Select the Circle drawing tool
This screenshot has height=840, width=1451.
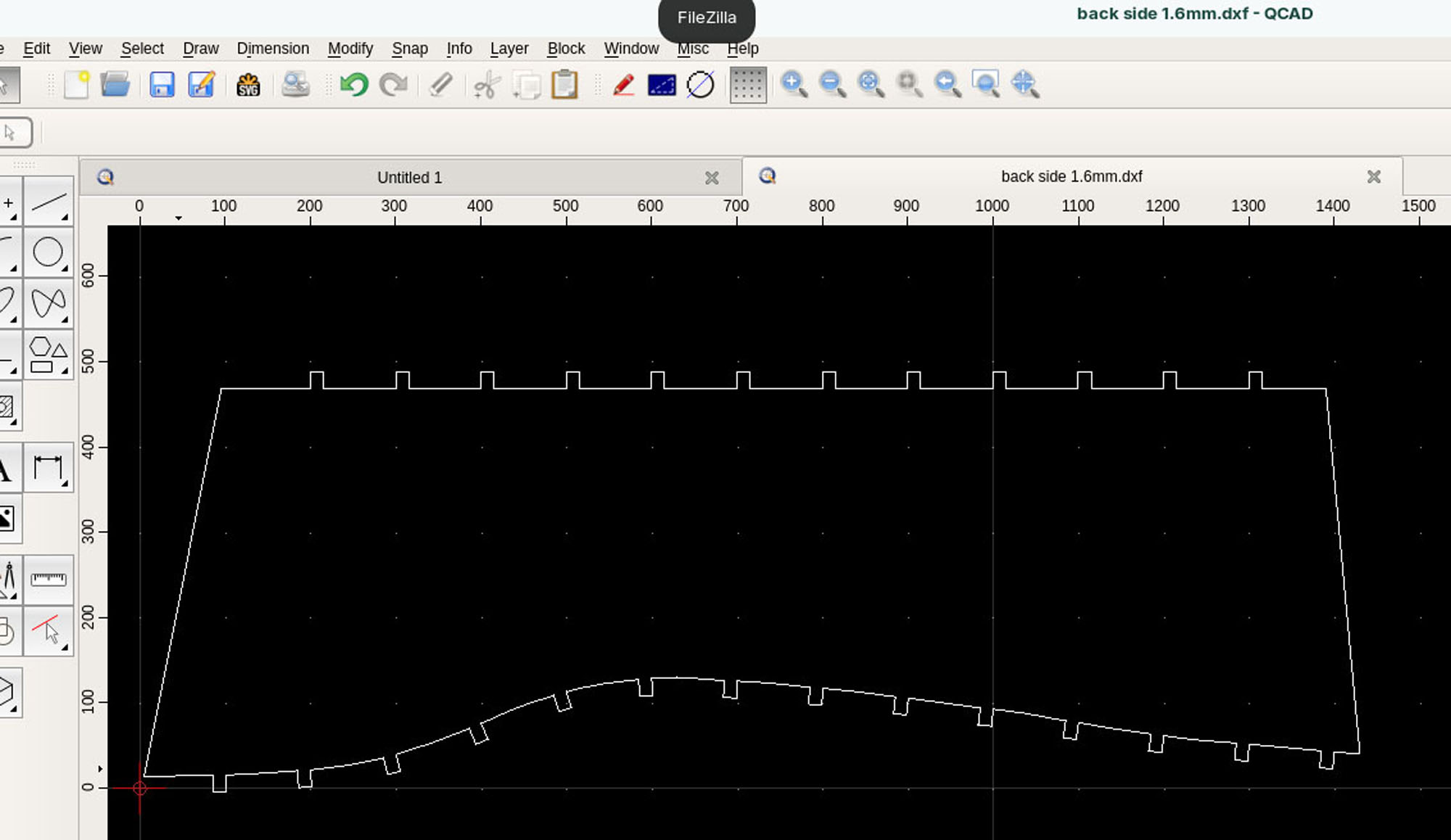[x=48, y=252]
